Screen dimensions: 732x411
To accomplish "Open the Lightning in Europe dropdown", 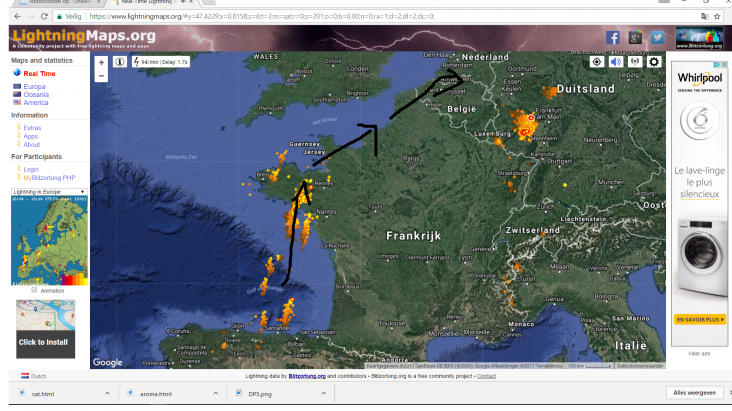I will tap(48, 190).
